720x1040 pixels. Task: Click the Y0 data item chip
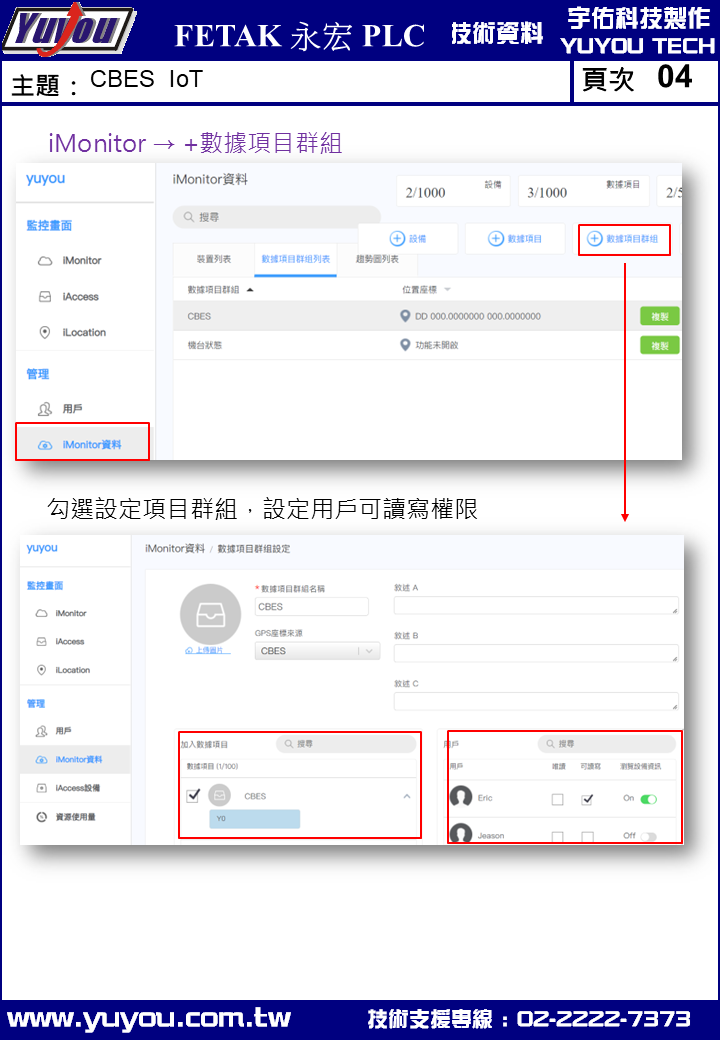click(x=255, y=818)
